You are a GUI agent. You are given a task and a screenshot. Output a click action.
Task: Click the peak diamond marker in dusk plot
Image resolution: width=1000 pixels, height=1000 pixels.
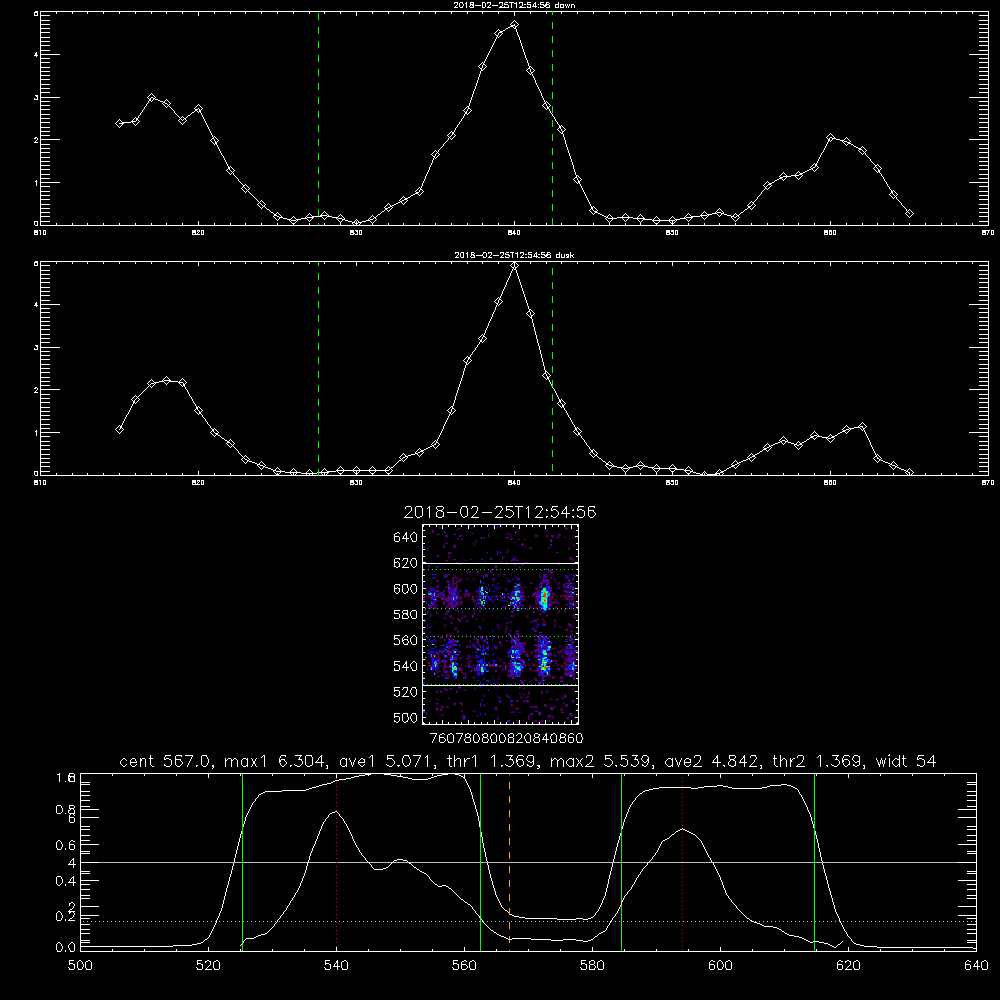(x=515, y=266)
